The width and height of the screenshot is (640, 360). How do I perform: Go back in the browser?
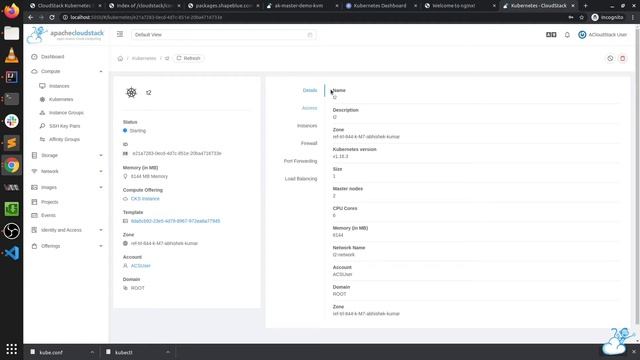(x=31, y=17)
